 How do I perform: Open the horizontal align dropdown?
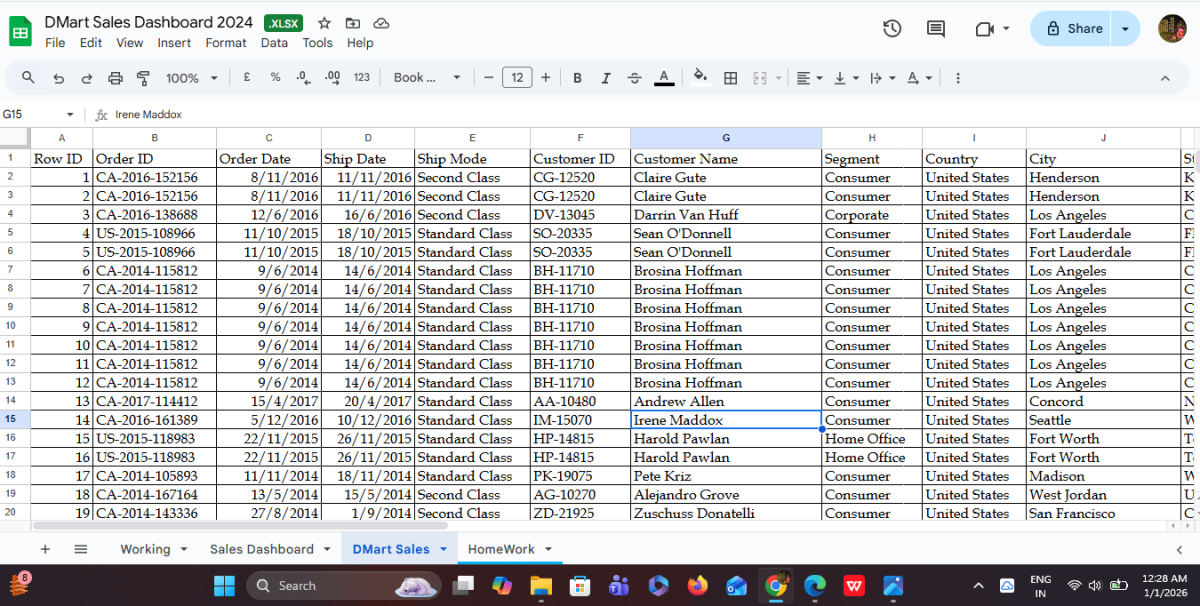coord(809,78)
